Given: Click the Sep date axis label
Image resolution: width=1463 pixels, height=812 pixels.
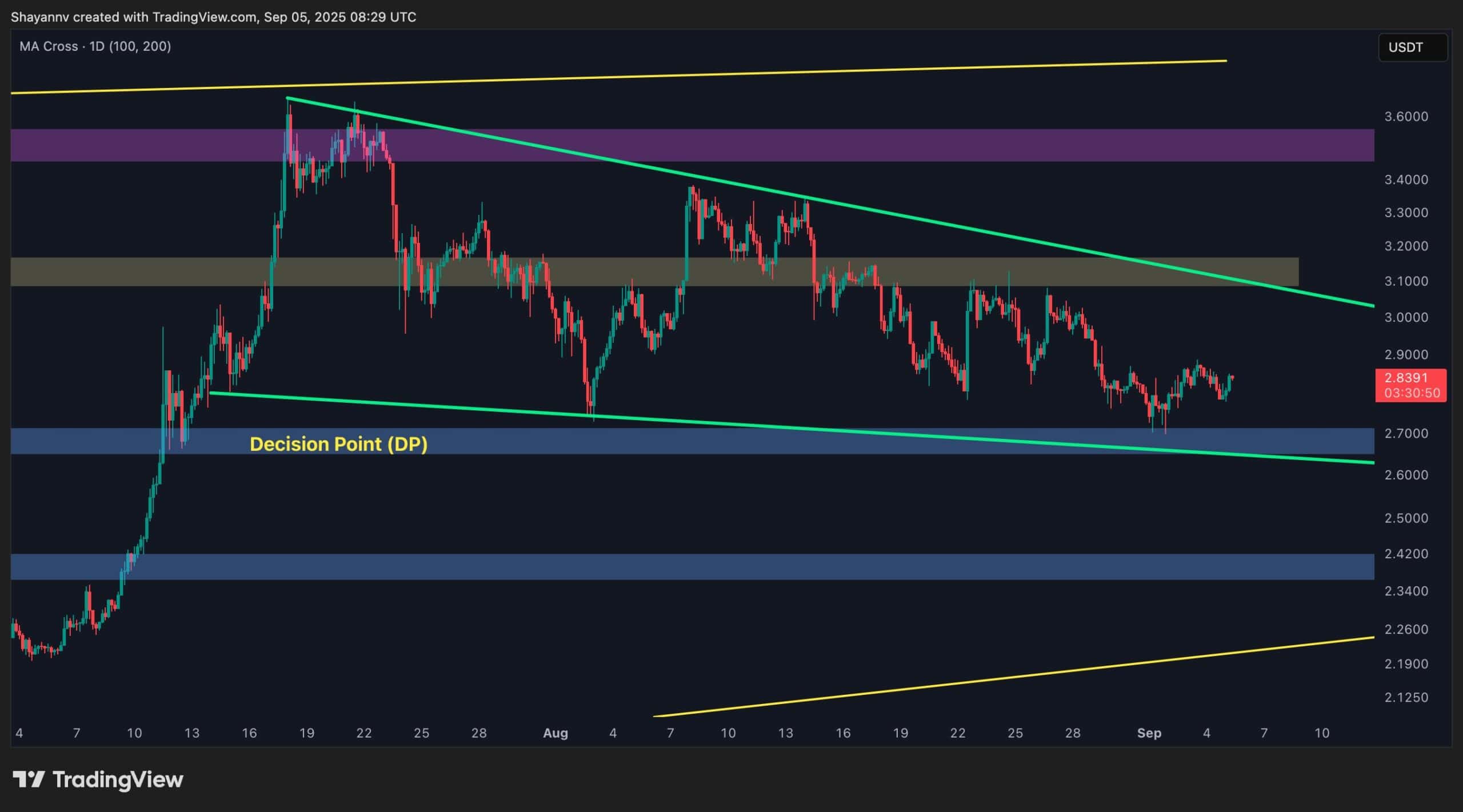Looking at the screenshot, I should (x=1149, y=733).
